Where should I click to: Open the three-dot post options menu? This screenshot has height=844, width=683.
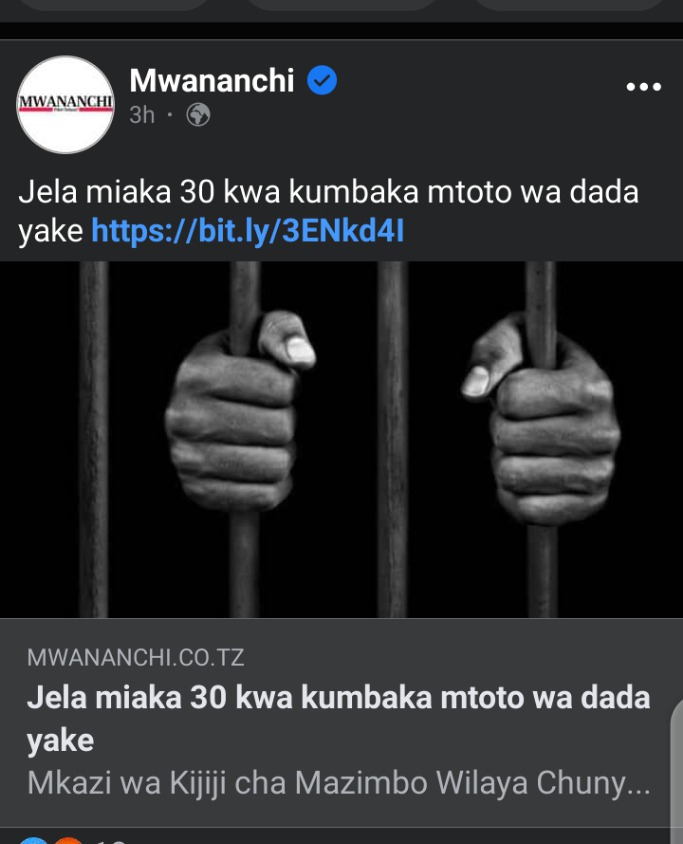coord(644,87)
